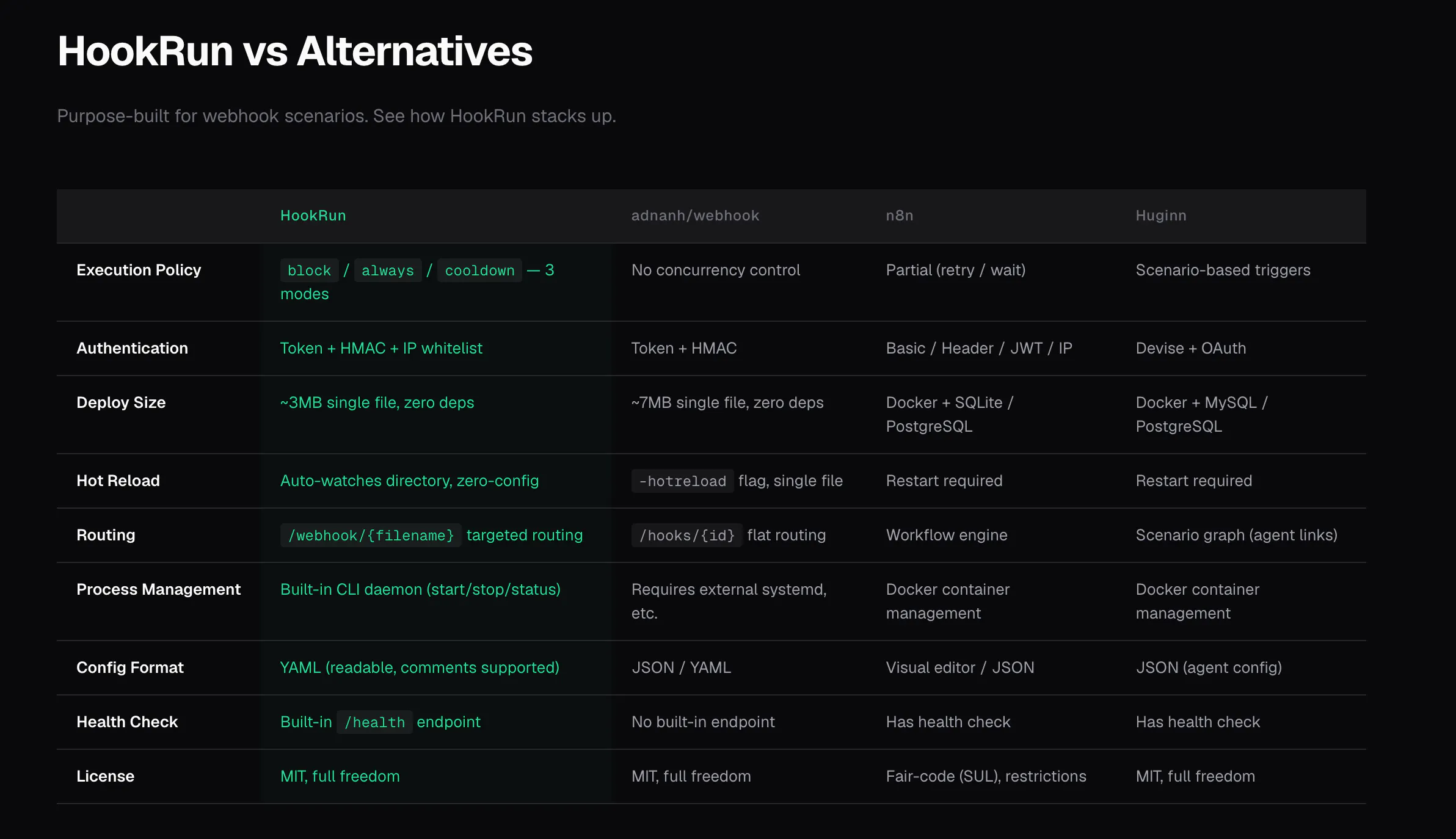Click "Visual editor / JSON" cell

click(960, 667)
